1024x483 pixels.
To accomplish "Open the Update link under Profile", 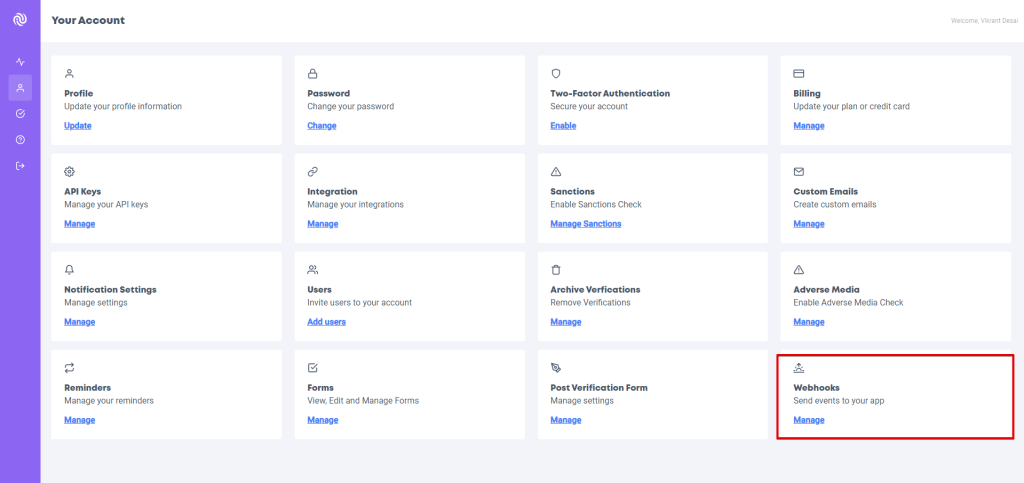I will (x=77, y=126).
